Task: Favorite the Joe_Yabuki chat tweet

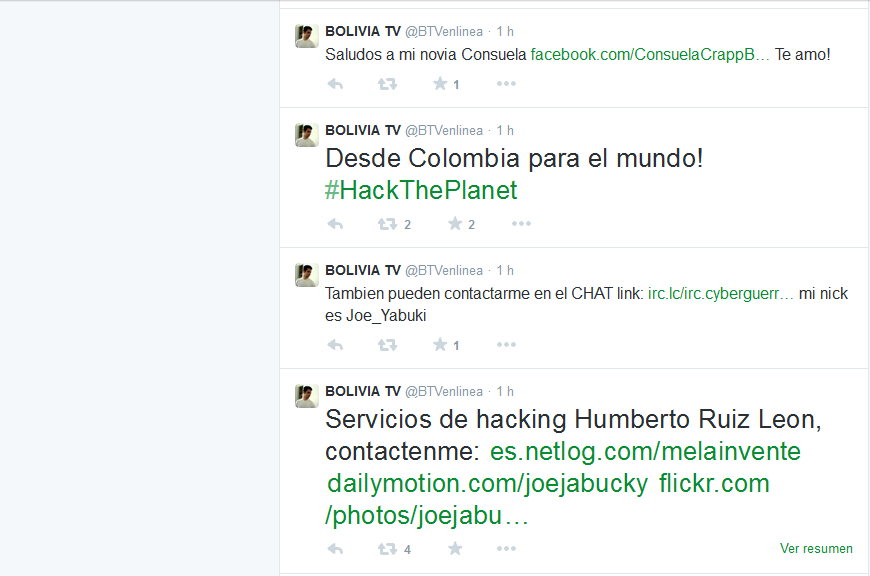Action: tap(440, 345)
